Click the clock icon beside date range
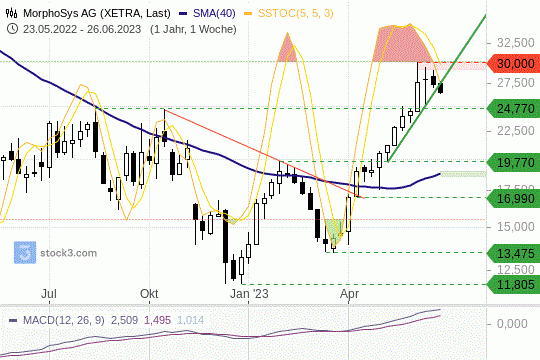Screen dimensions: 540x360 pyautogui.click(x=12, y=29)
